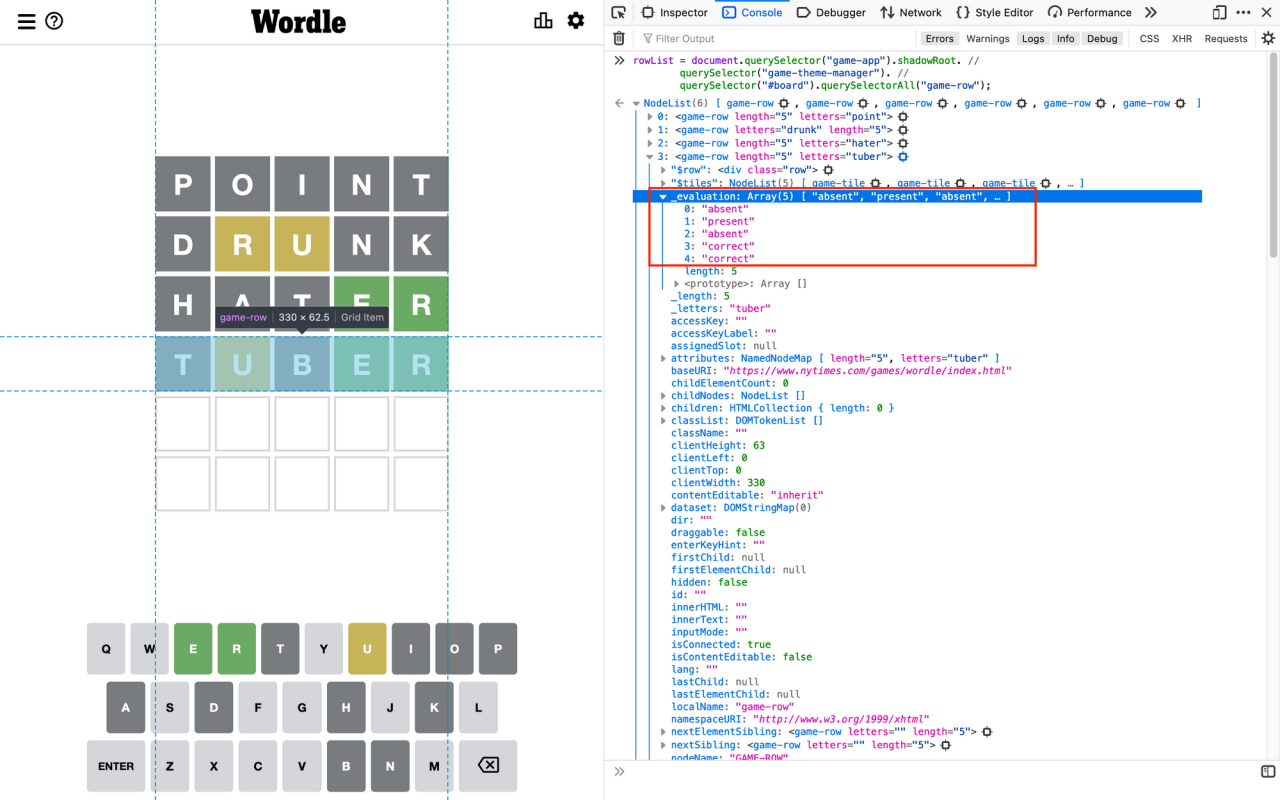Toggle the Errors filter in console
The image size is (1280, 800).
coord(939,38)
